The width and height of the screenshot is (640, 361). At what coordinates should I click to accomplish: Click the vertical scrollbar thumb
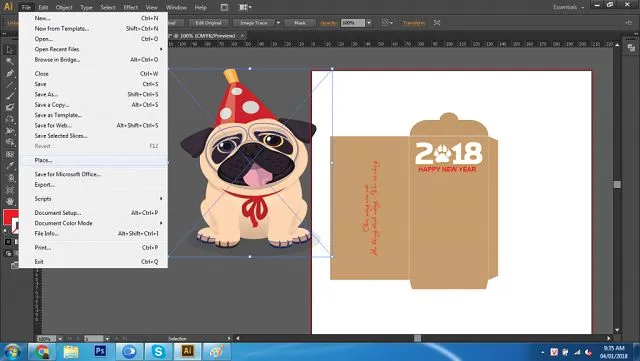(617, 185)
